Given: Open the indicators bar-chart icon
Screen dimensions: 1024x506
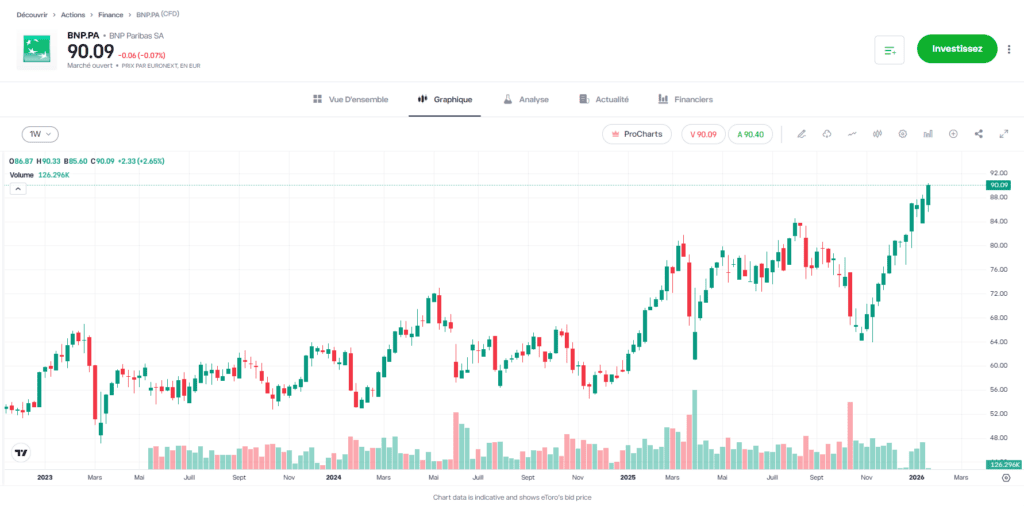Looking at the screenshot, I should coord(928,134).
